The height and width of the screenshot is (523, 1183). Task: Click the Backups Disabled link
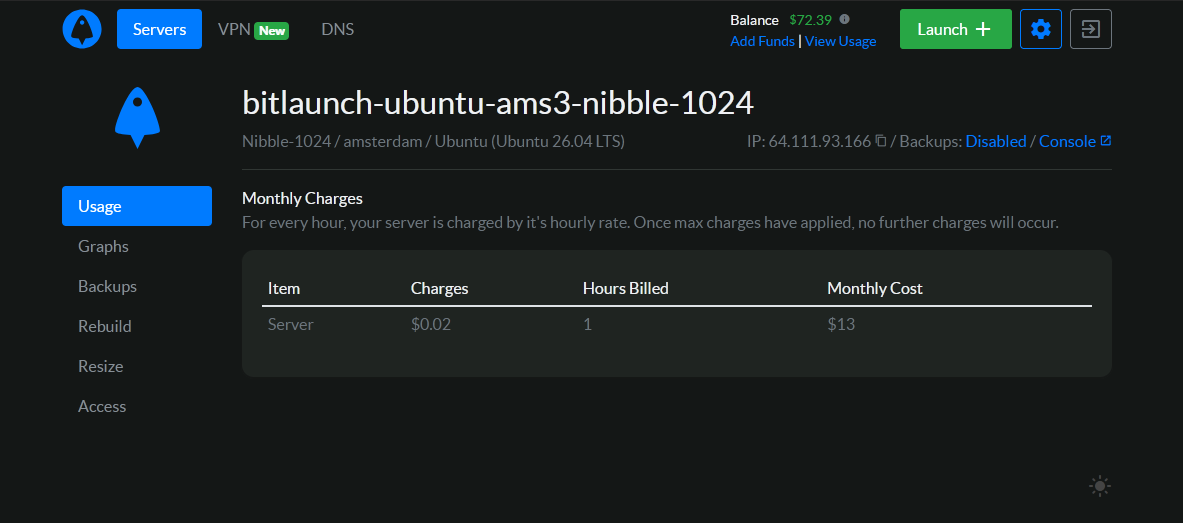(996, 141)
